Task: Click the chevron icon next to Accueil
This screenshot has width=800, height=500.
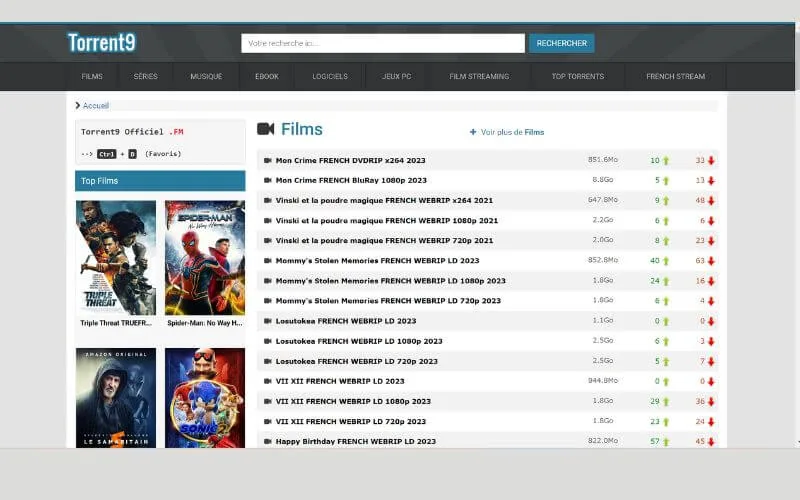Action: 78,105
